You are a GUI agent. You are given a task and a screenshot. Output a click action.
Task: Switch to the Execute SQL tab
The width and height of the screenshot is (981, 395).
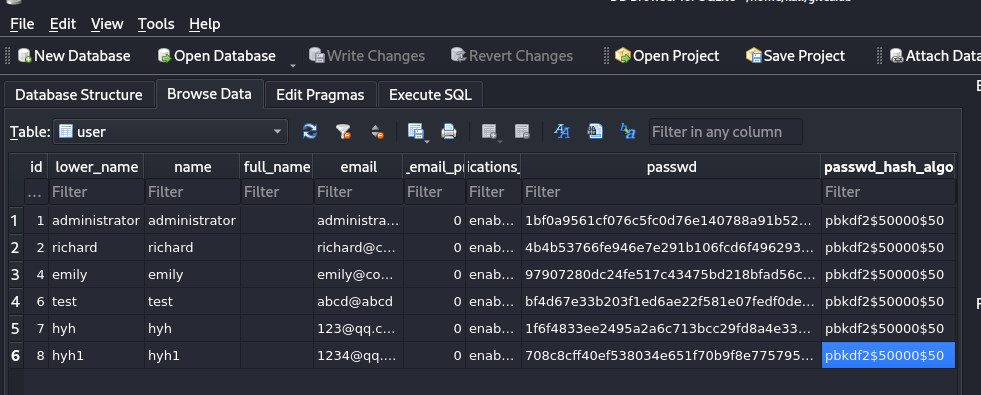pyautogui.click(x=430, y=95)
